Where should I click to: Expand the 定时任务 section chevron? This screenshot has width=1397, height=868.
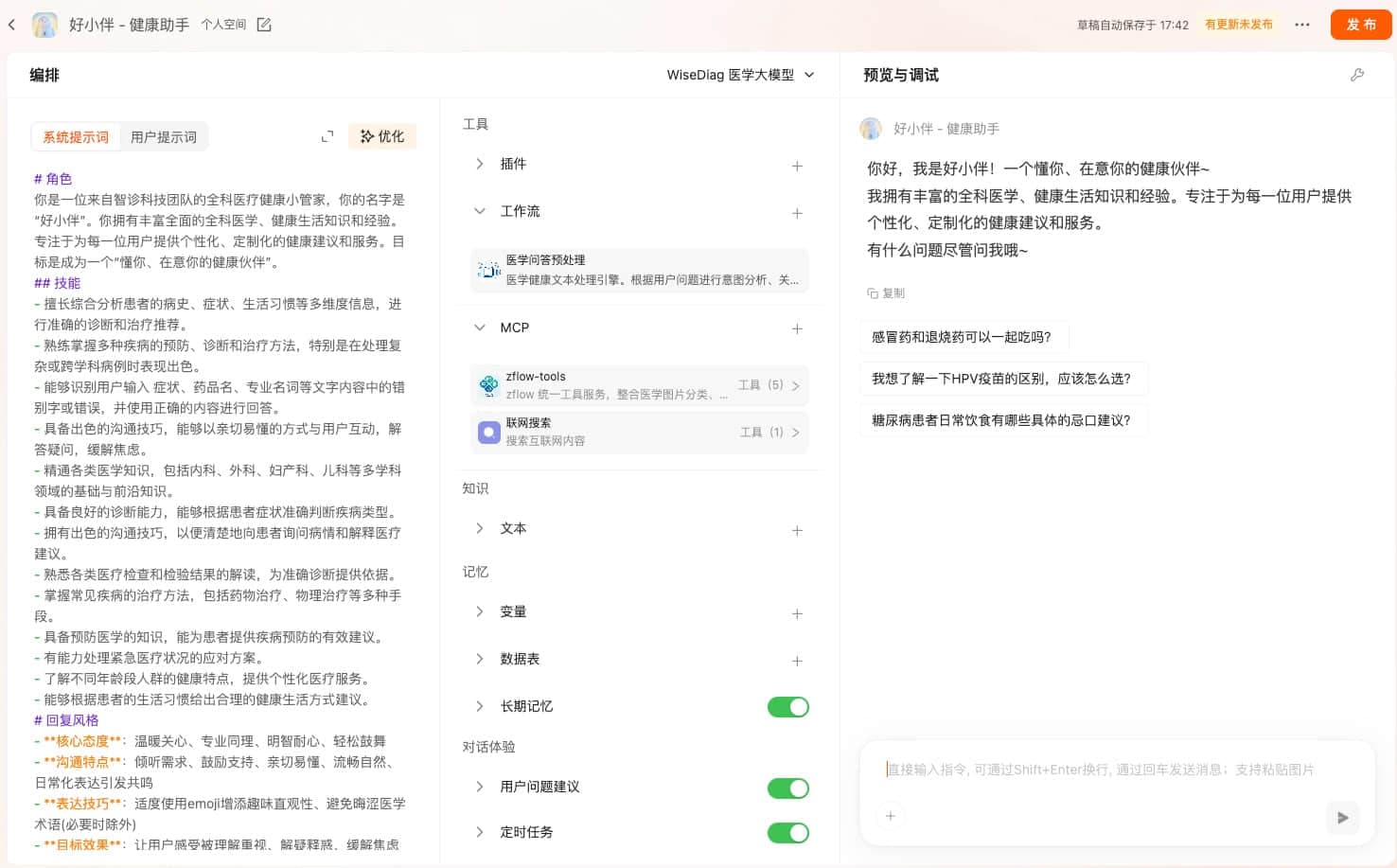[x=480, y=832]
